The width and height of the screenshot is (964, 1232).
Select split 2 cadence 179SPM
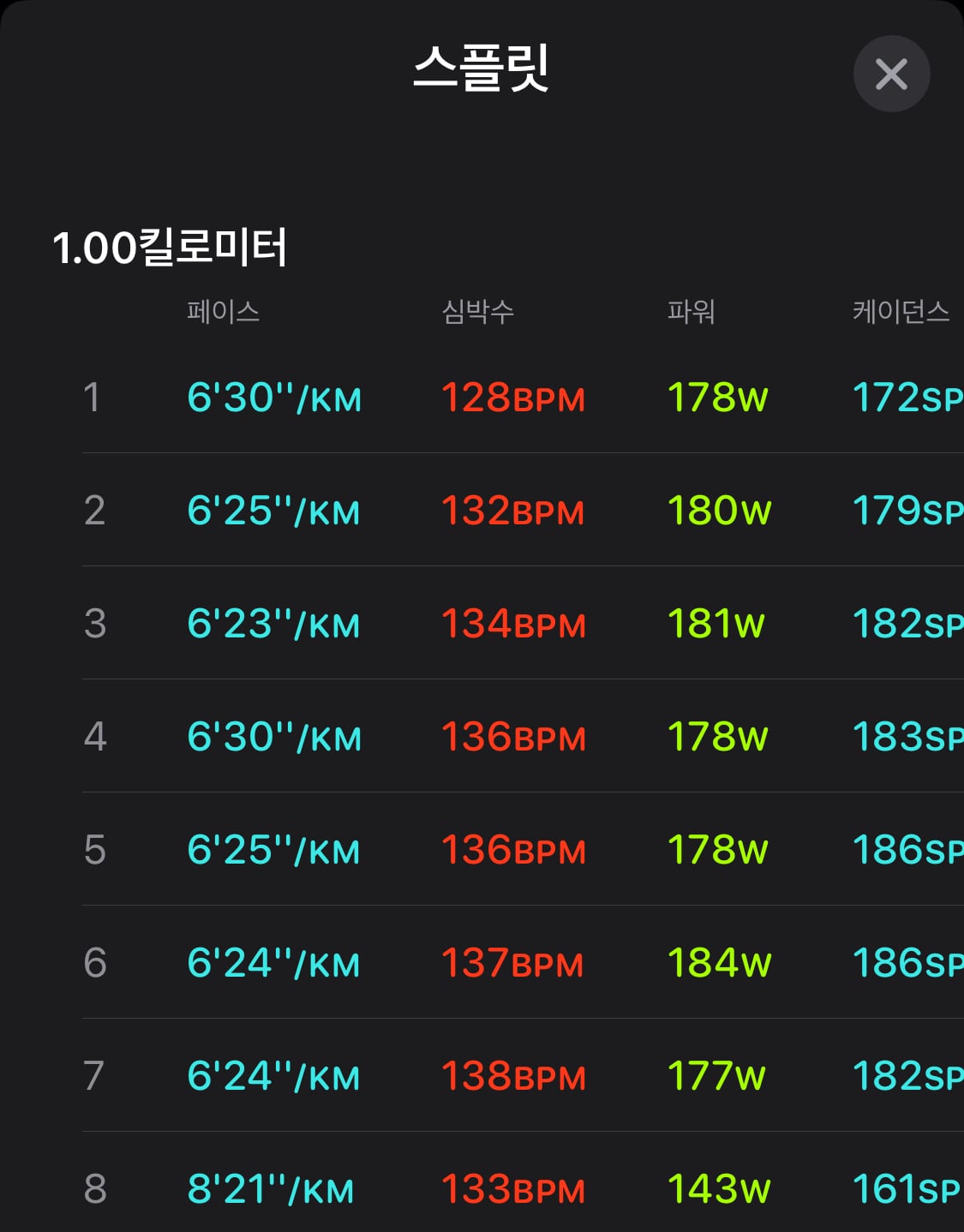point(907,511)
